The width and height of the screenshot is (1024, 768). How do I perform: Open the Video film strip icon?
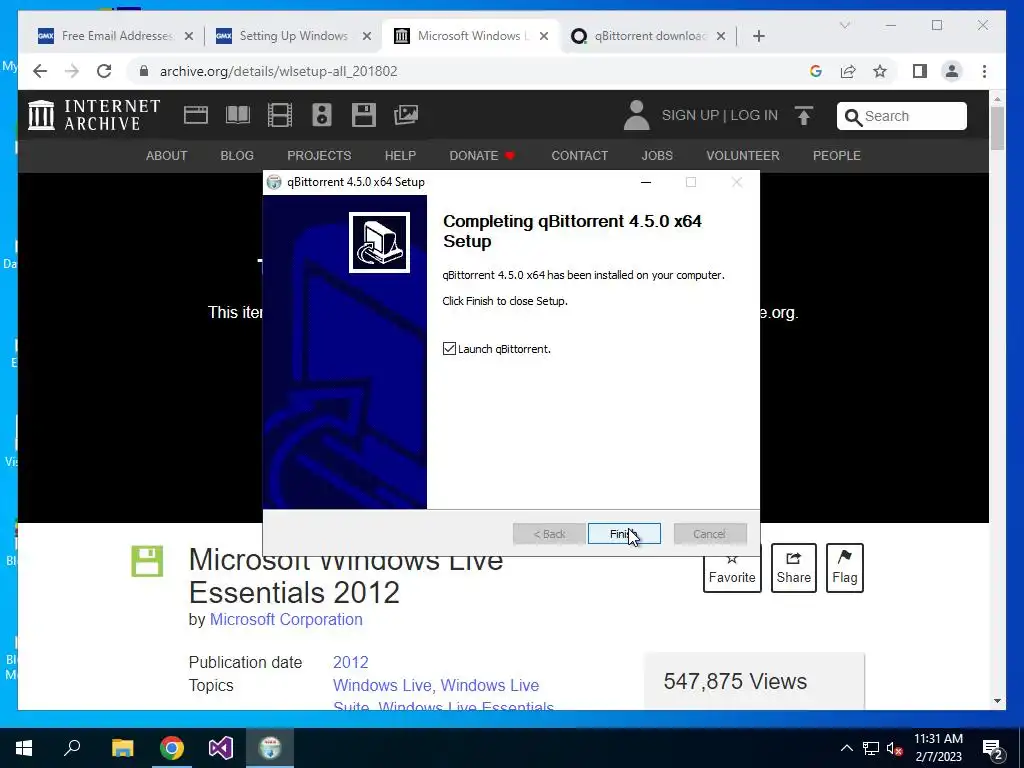click(280, 115)
